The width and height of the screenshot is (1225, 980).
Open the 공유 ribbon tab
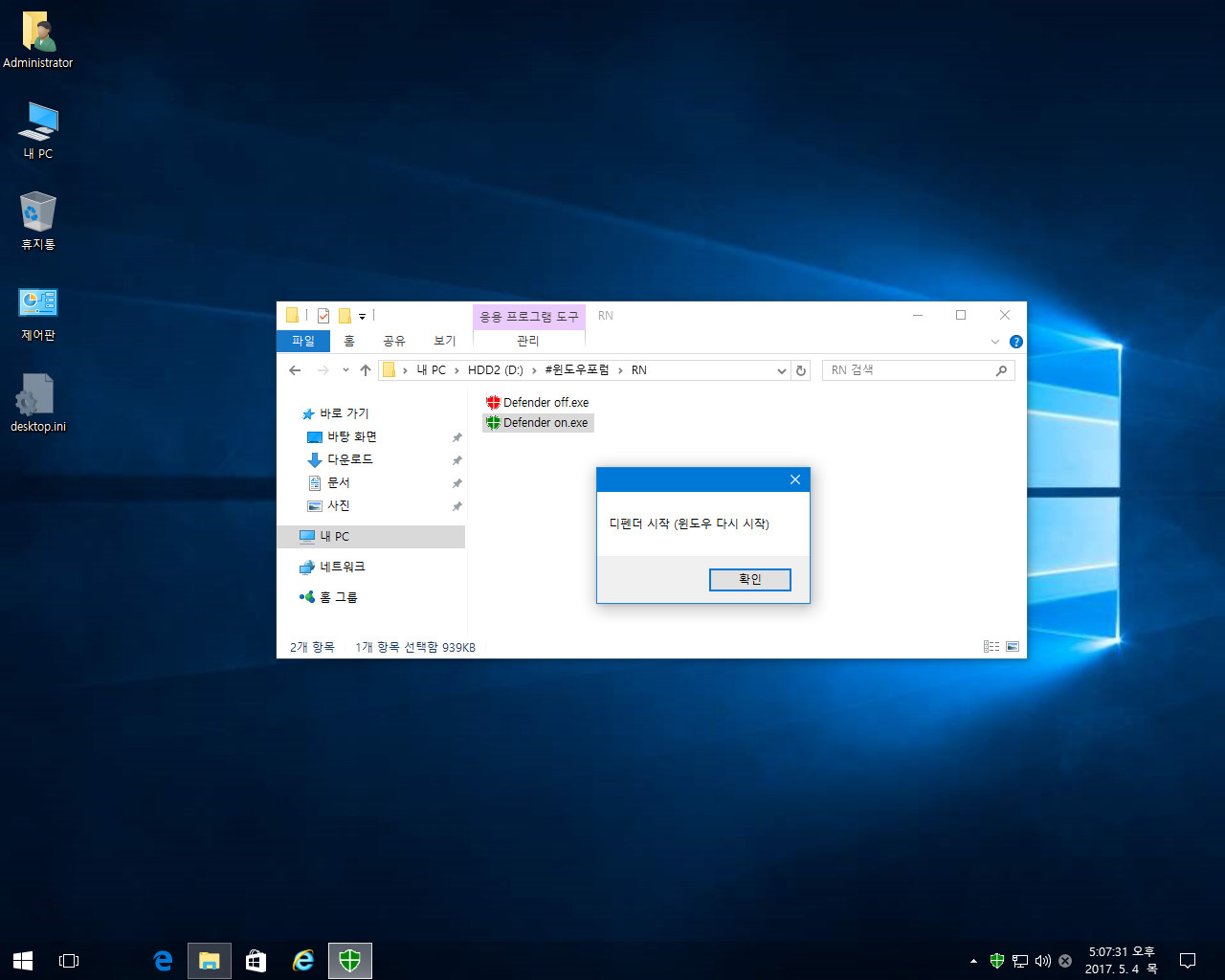click(394, 341)
